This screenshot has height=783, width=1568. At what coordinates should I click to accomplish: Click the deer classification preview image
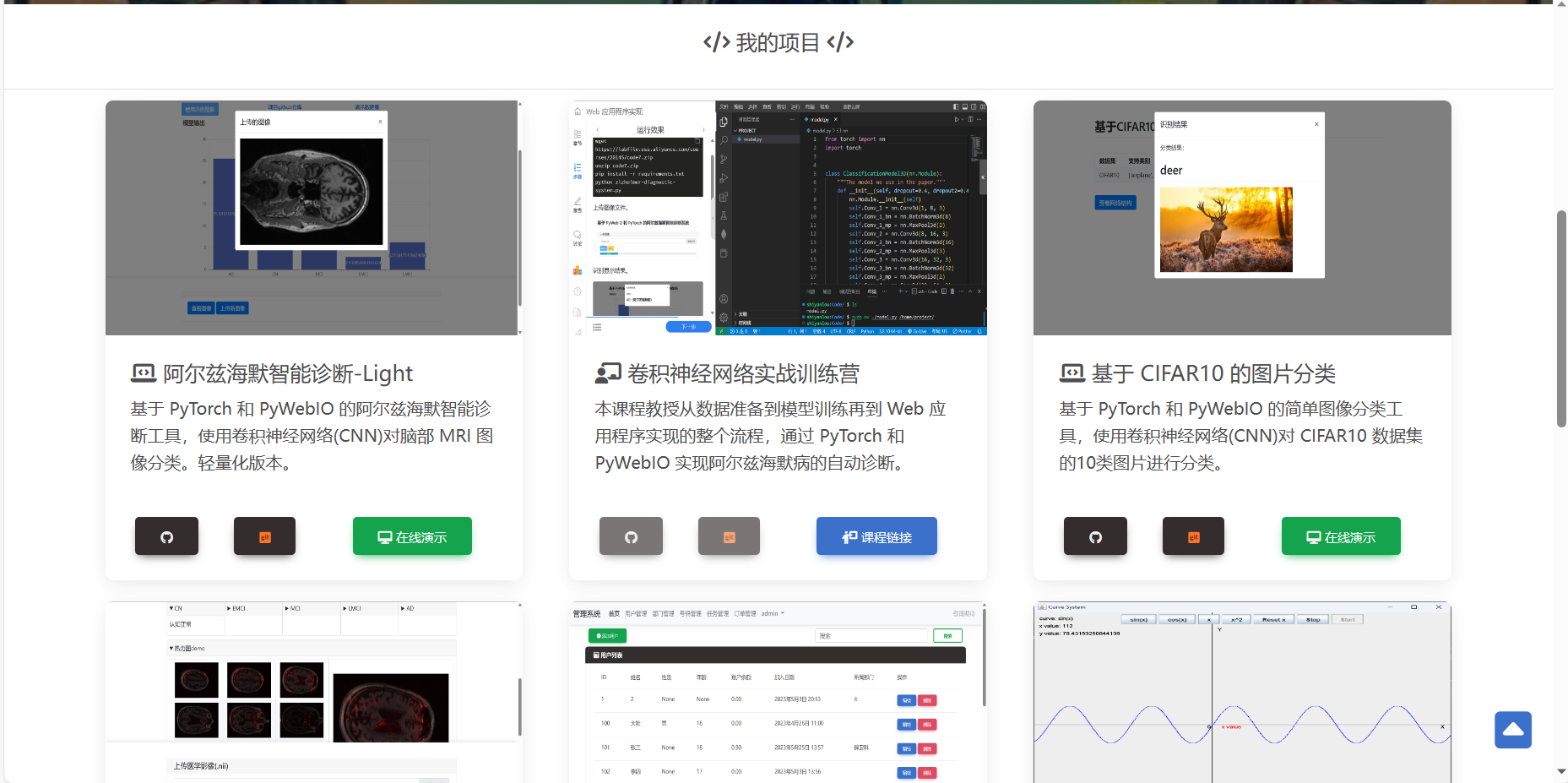tap(1242, 218)
